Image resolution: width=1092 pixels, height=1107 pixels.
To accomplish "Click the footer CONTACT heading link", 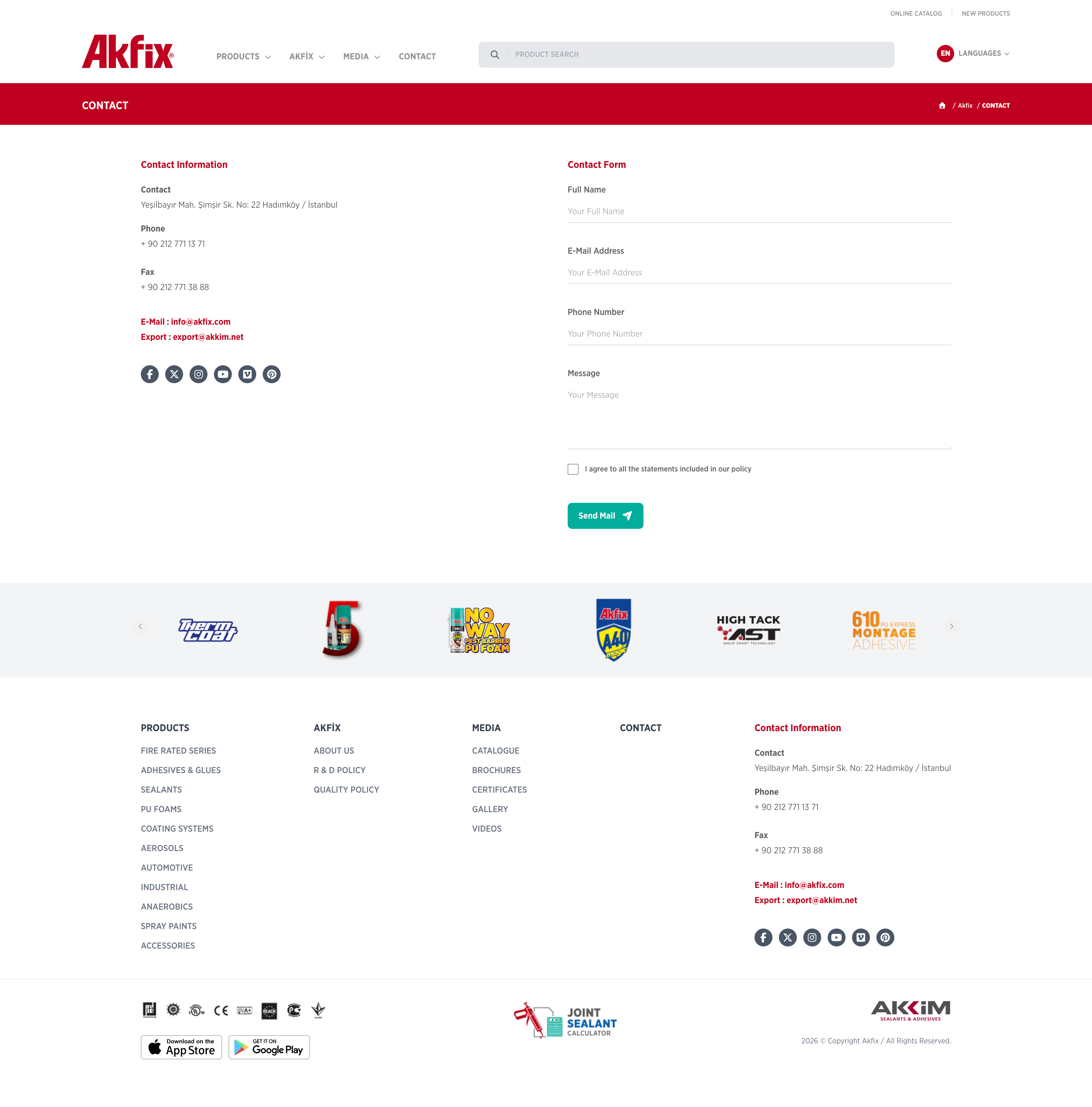I will [641, 728].
